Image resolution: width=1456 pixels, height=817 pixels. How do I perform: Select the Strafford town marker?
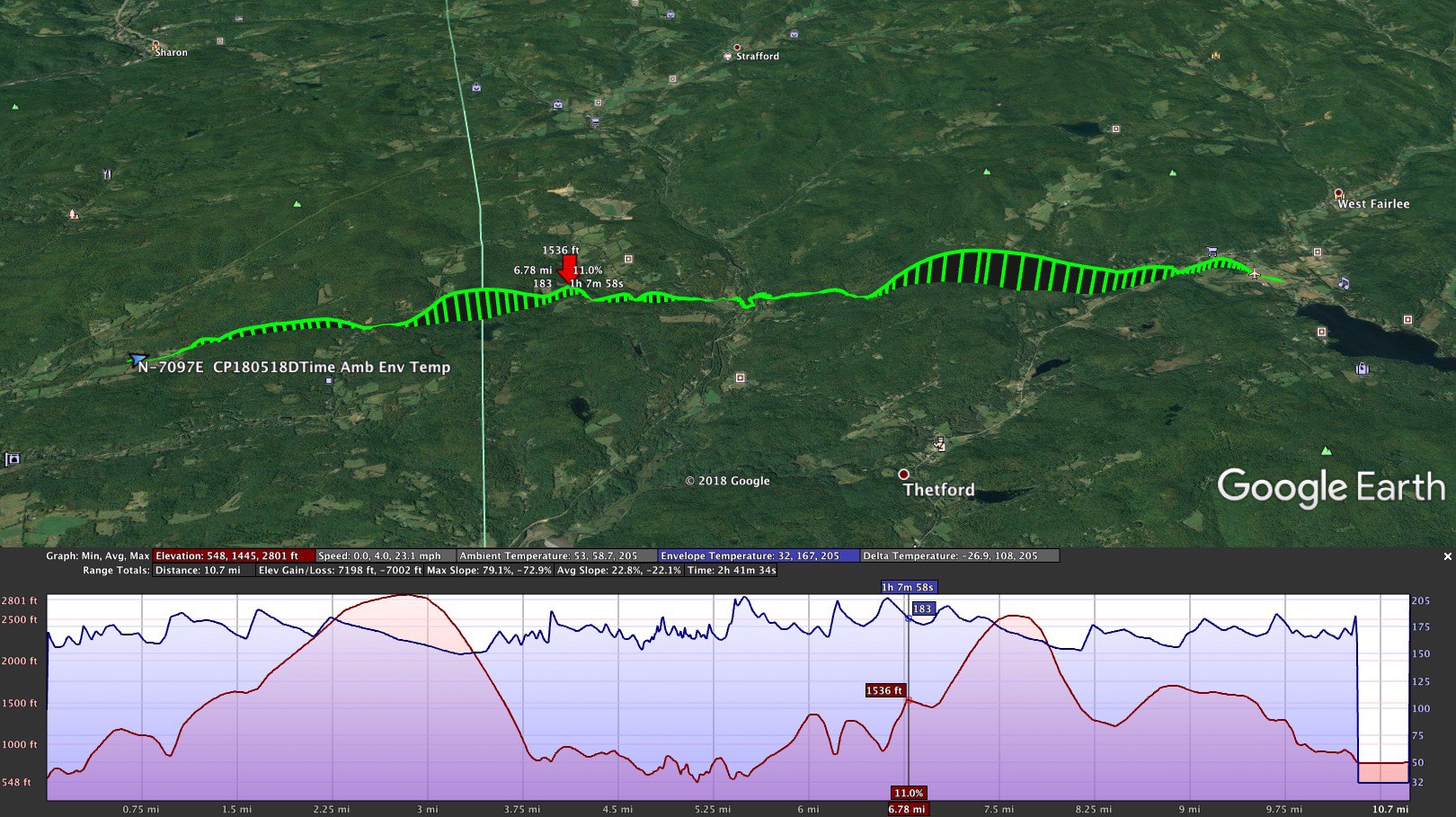pos(737,48)
